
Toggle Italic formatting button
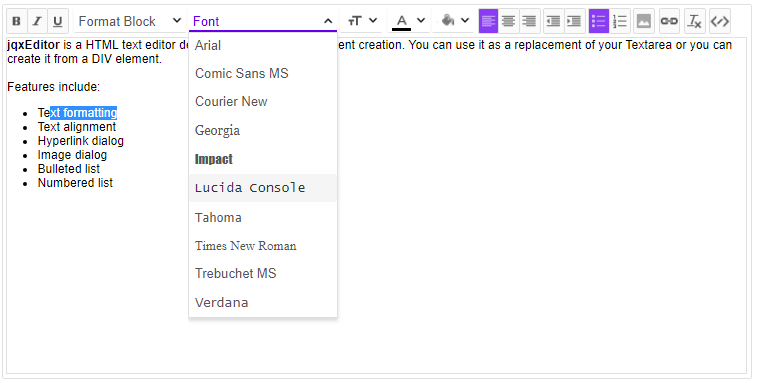point(37,21)
